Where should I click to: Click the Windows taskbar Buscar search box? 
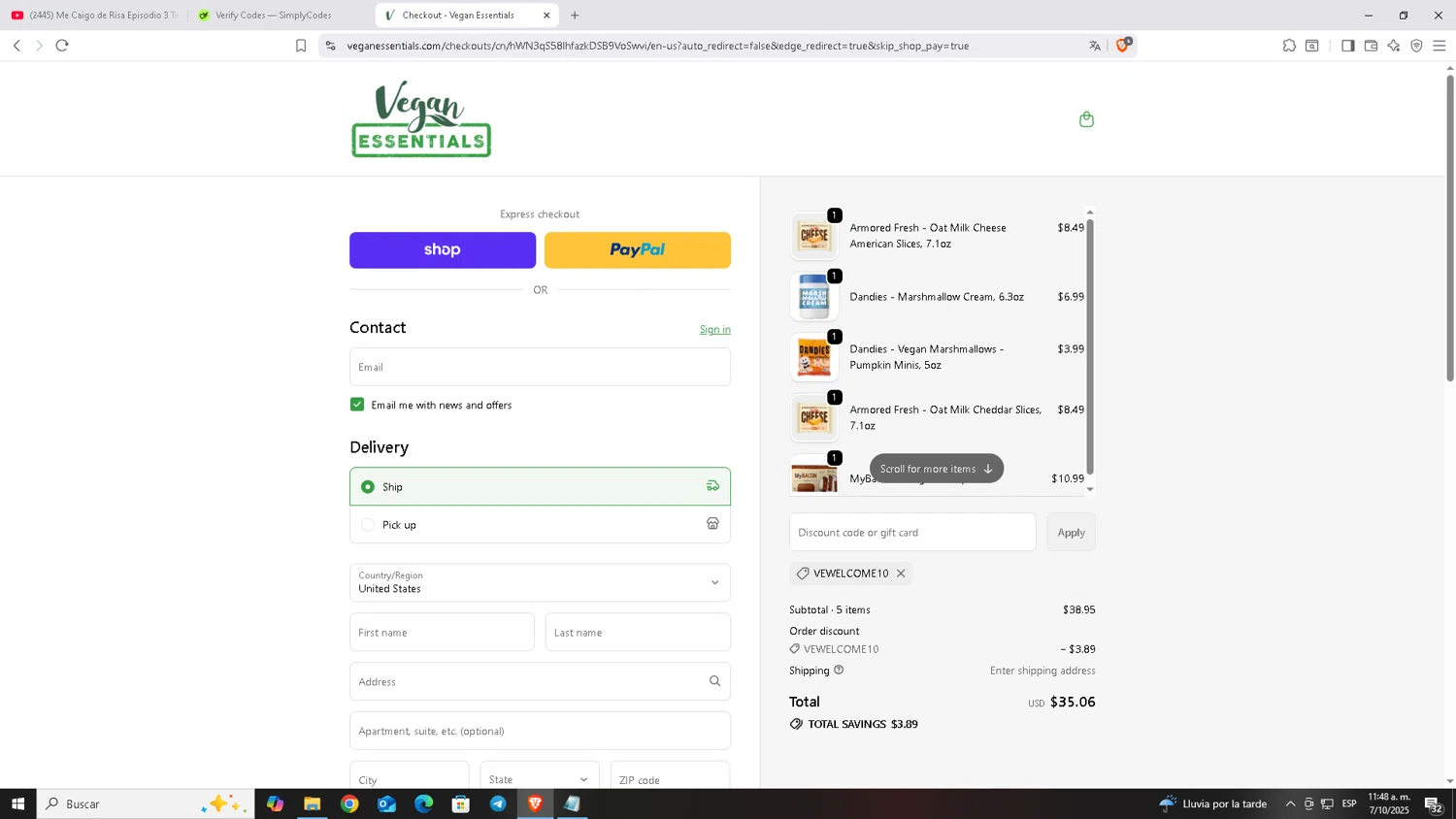pos(146,803)
